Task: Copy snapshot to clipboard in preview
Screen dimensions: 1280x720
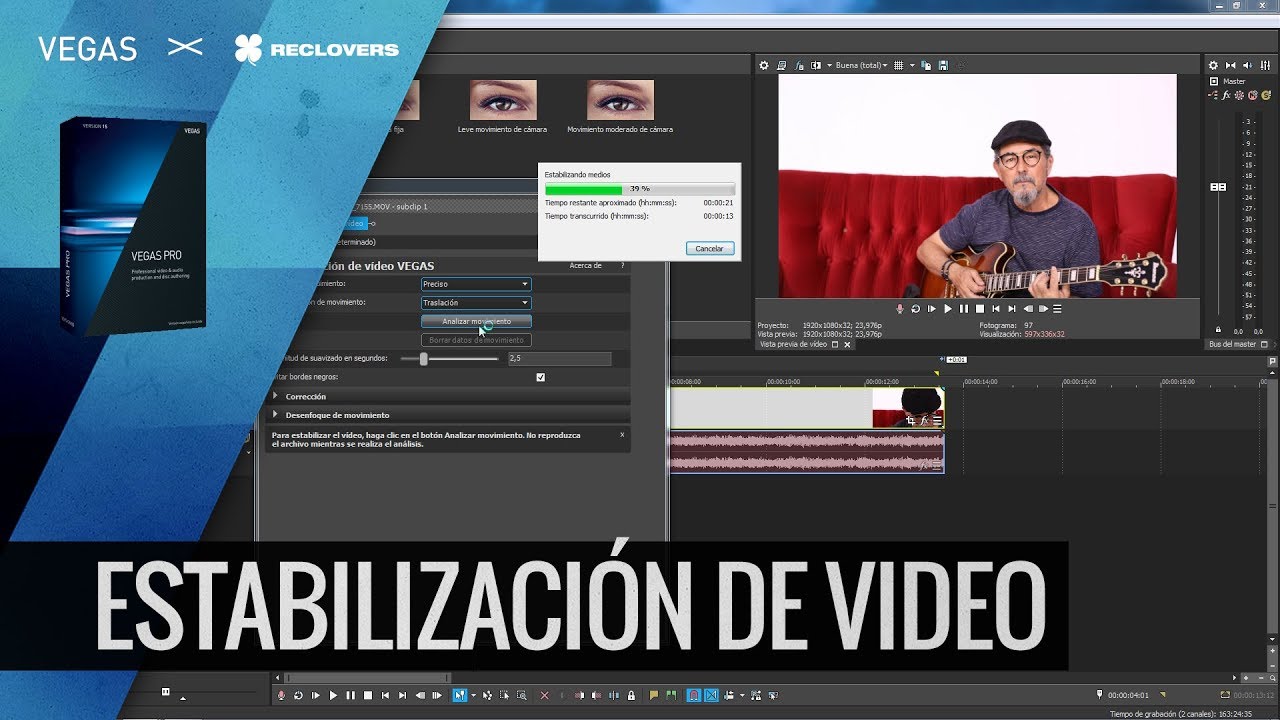Action: (926, 66)
